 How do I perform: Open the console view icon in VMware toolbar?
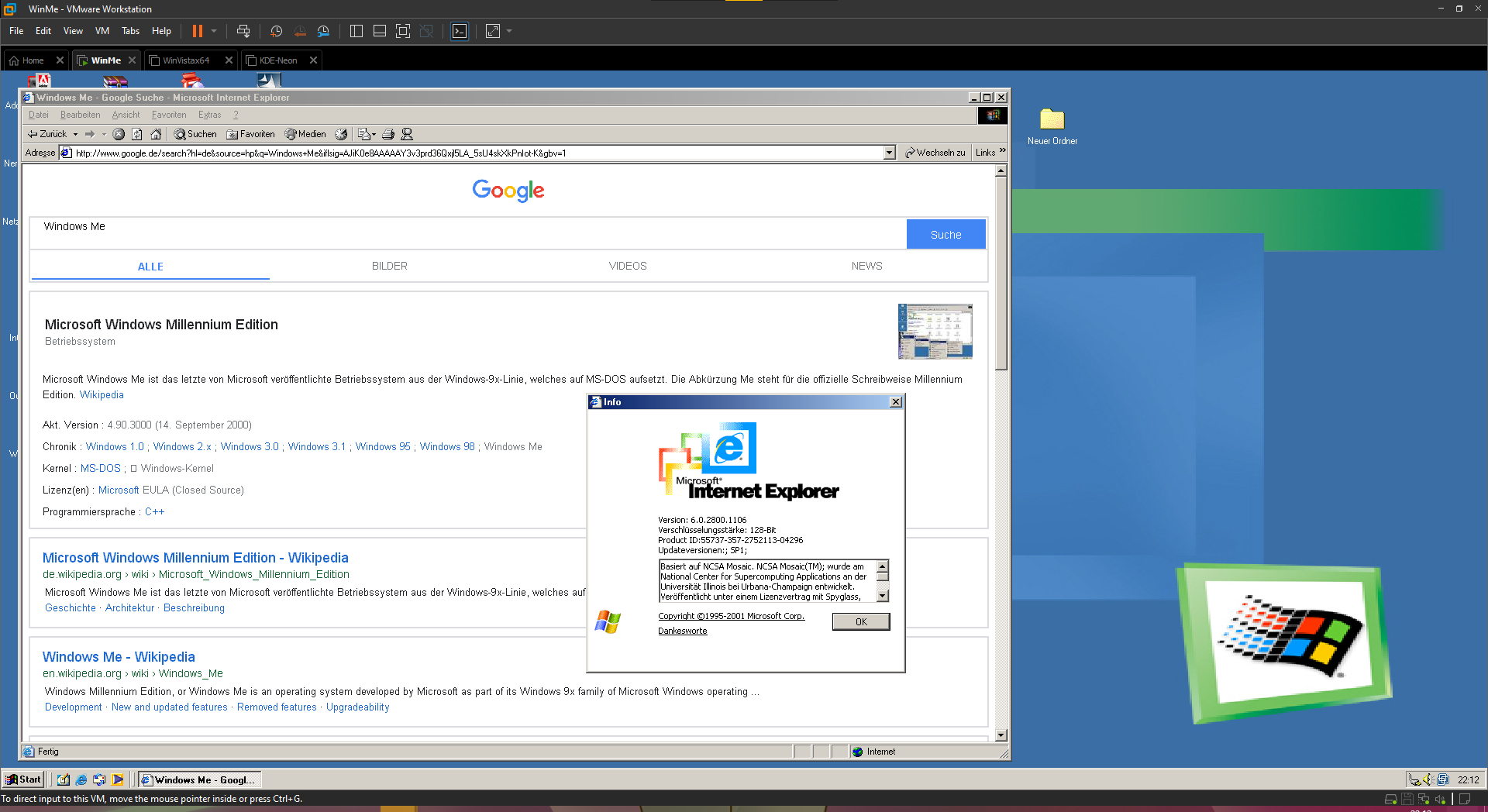coord(460,31)
